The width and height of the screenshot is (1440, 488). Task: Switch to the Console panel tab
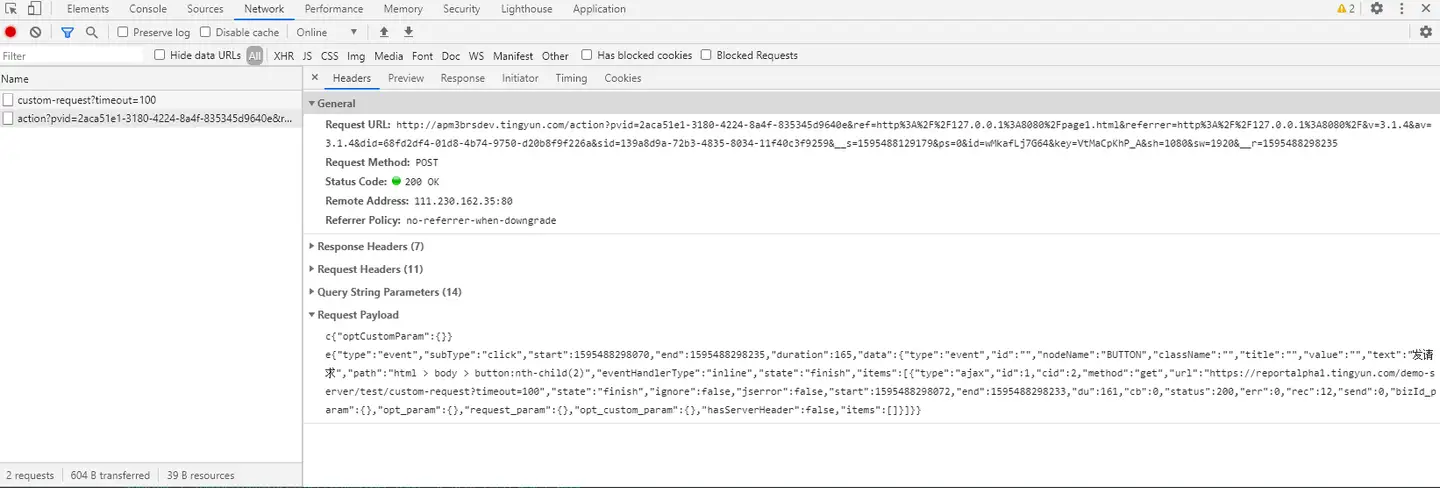tap(148, 9)
